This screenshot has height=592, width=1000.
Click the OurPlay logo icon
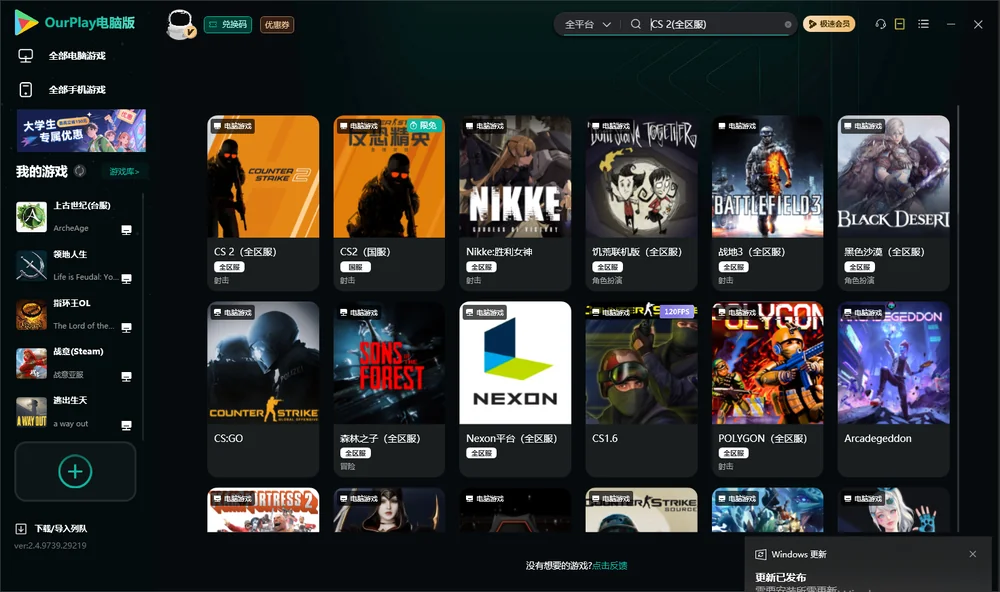click(x=26, y=22)
